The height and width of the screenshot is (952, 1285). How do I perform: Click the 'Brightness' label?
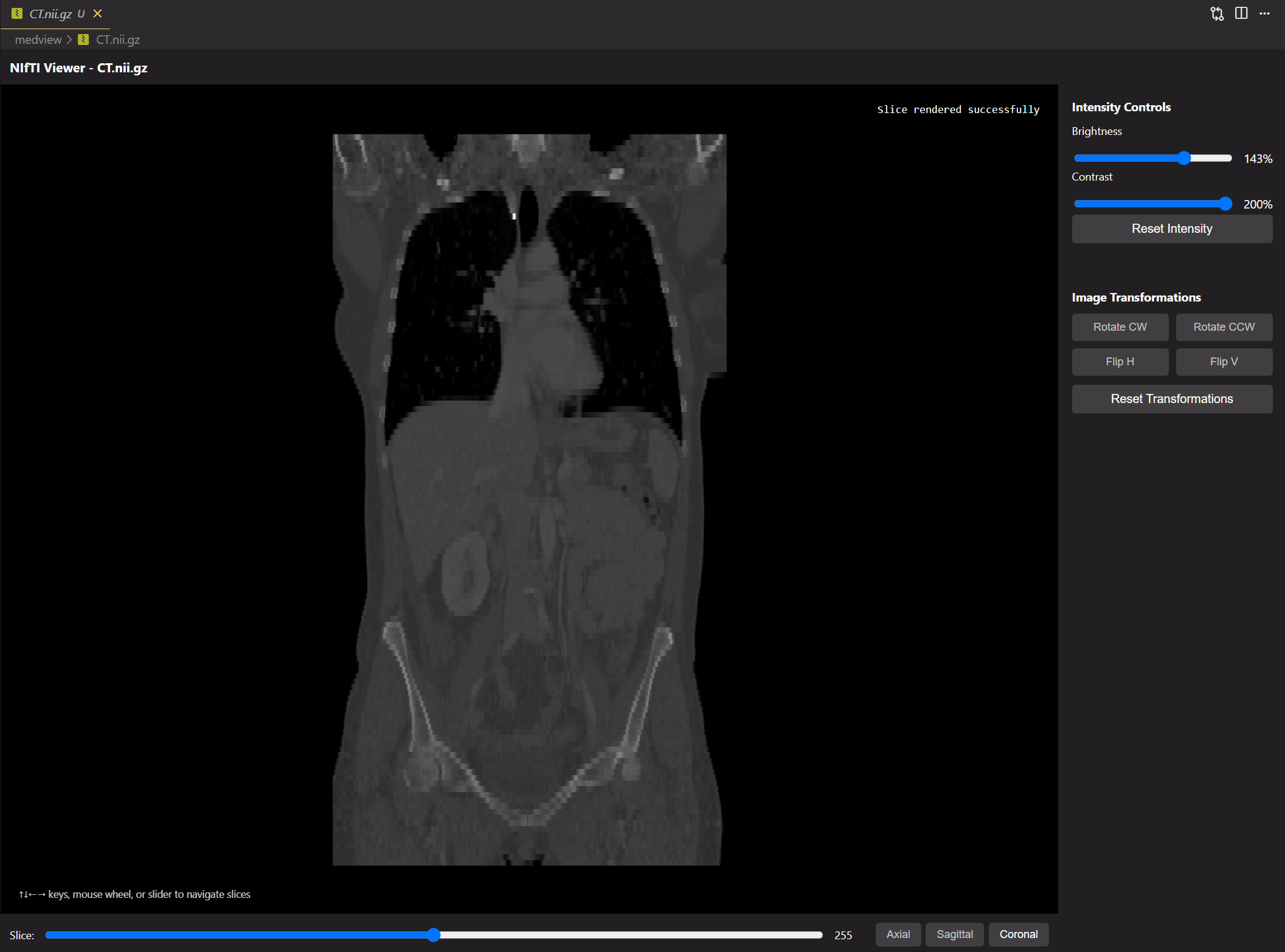coord(1096,131)
